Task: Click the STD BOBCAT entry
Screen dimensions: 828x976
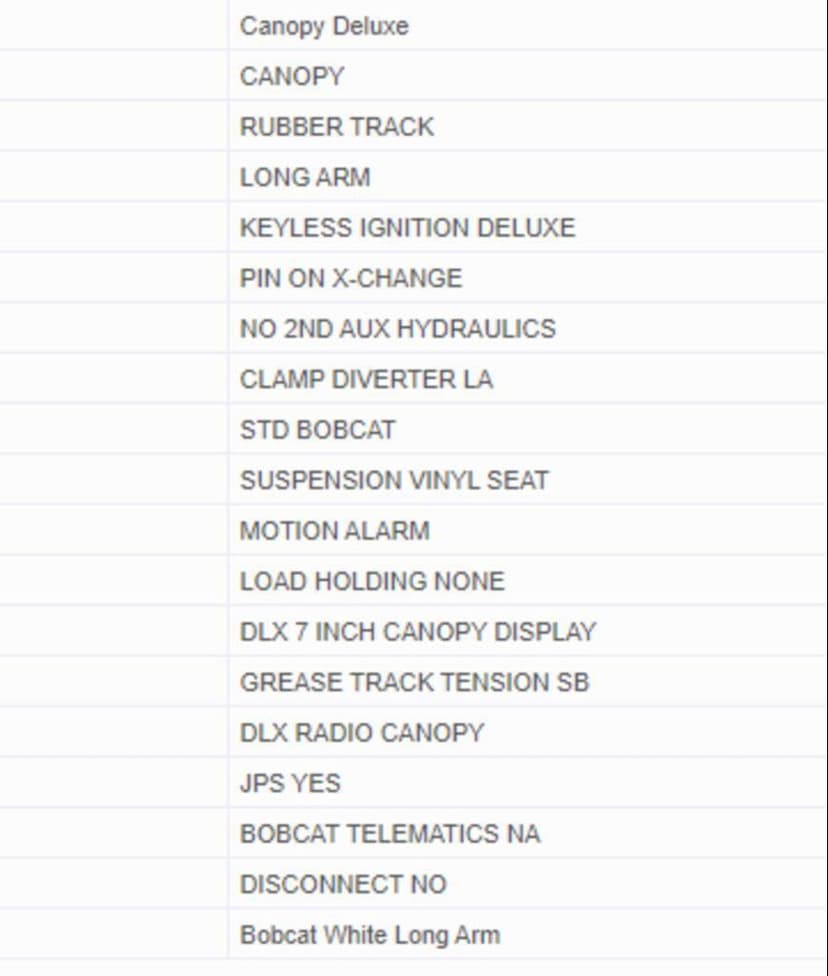Action: coord(317,430)
